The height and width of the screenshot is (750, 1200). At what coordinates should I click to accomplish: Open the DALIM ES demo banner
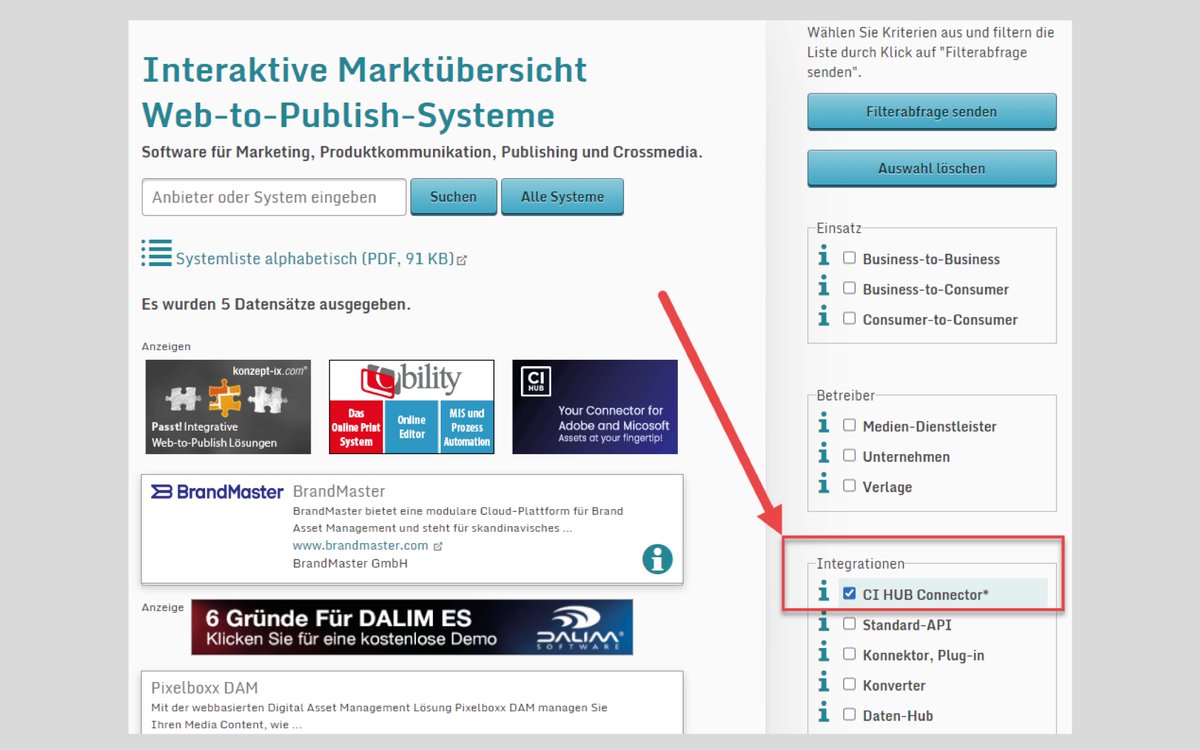point(412,627)
